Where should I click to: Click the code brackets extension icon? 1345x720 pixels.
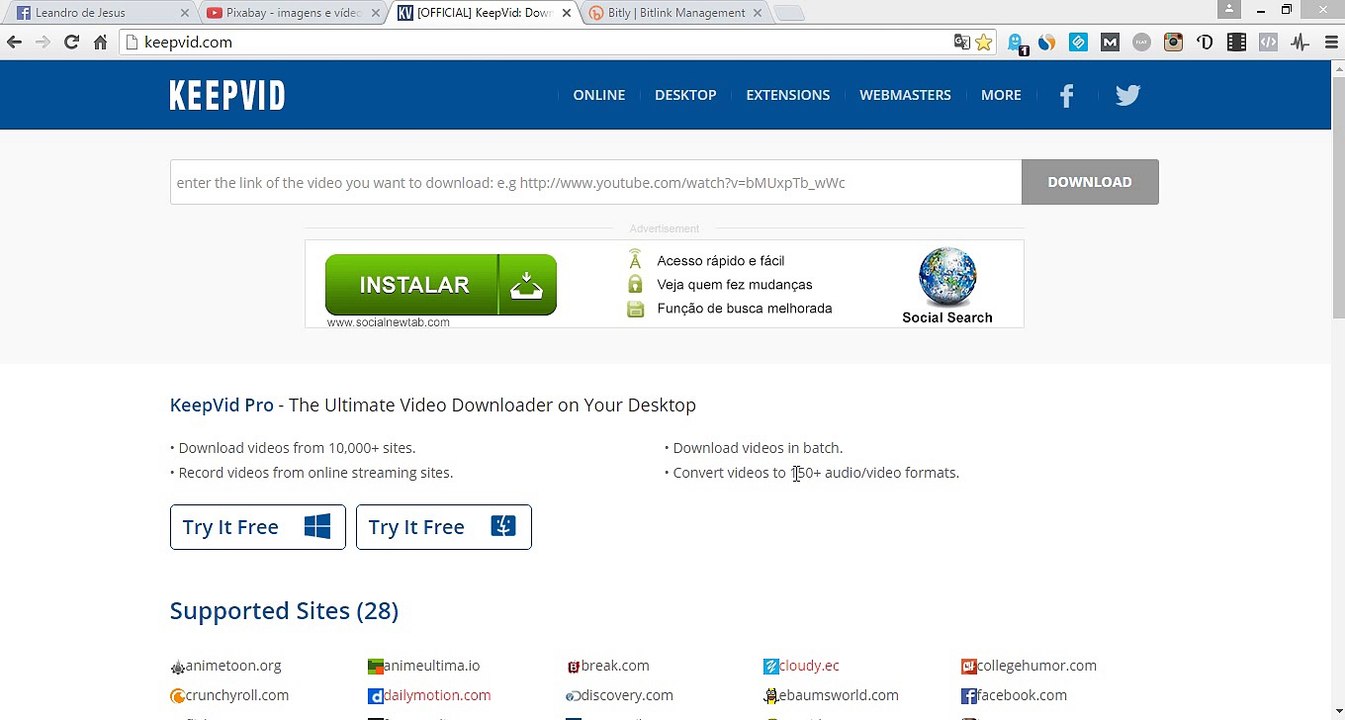1268,42
